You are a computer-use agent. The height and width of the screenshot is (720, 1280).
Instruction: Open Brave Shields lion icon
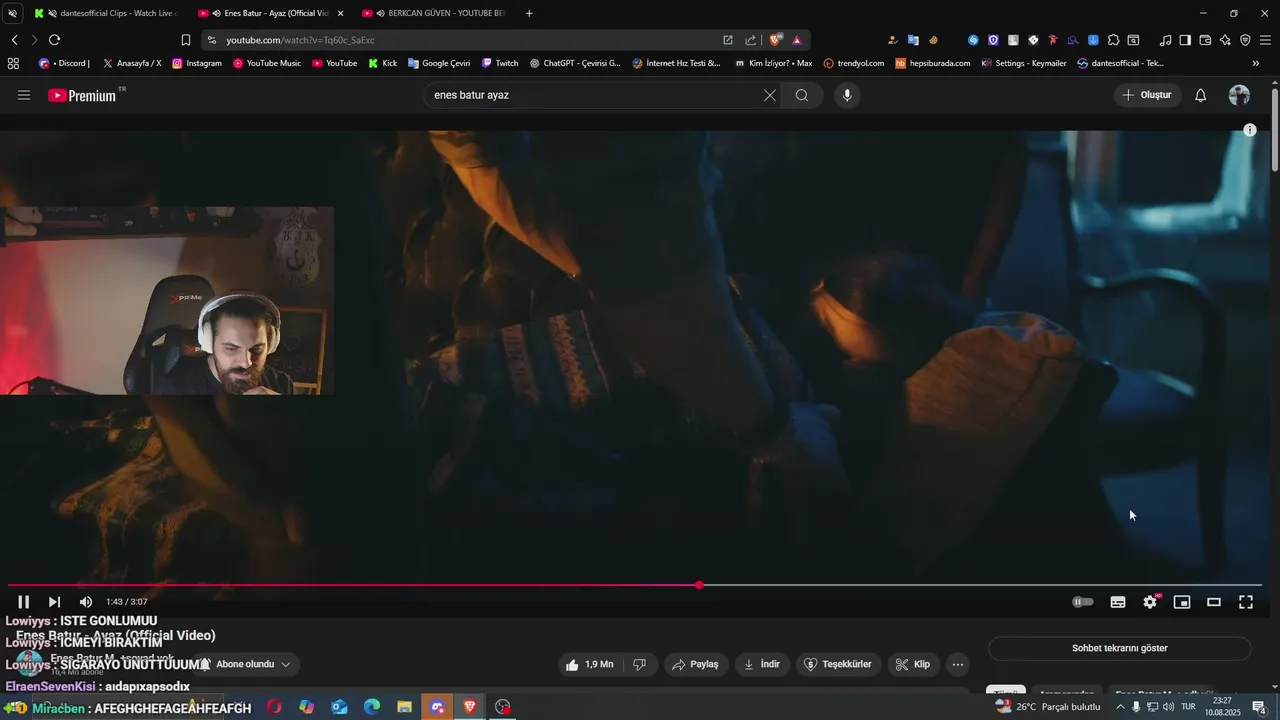[x=775, y=40]
